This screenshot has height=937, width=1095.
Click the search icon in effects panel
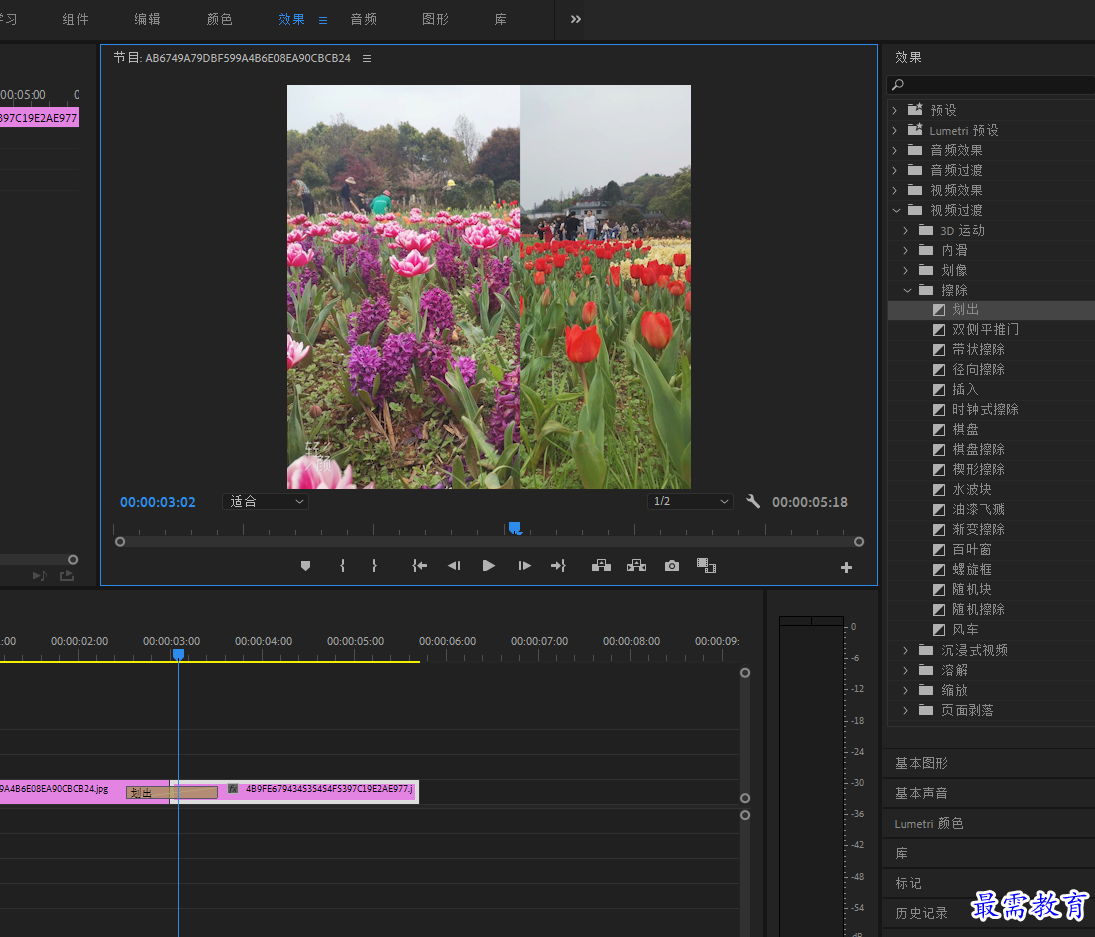tap(898, 84)
